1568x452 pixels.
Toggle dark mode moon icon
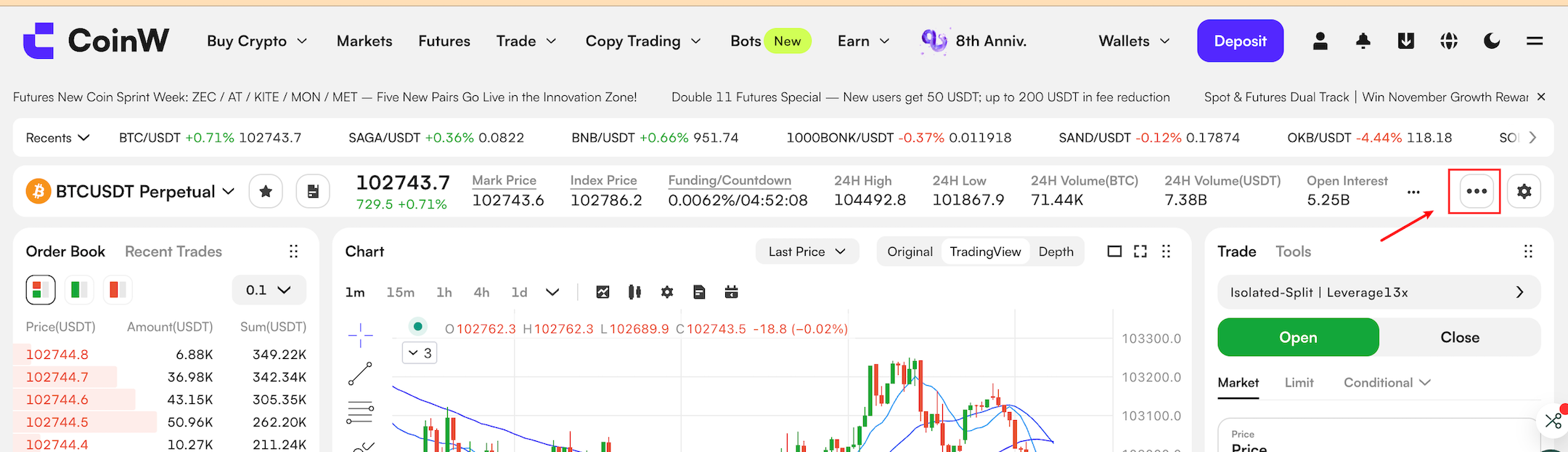coord(1492,41)
